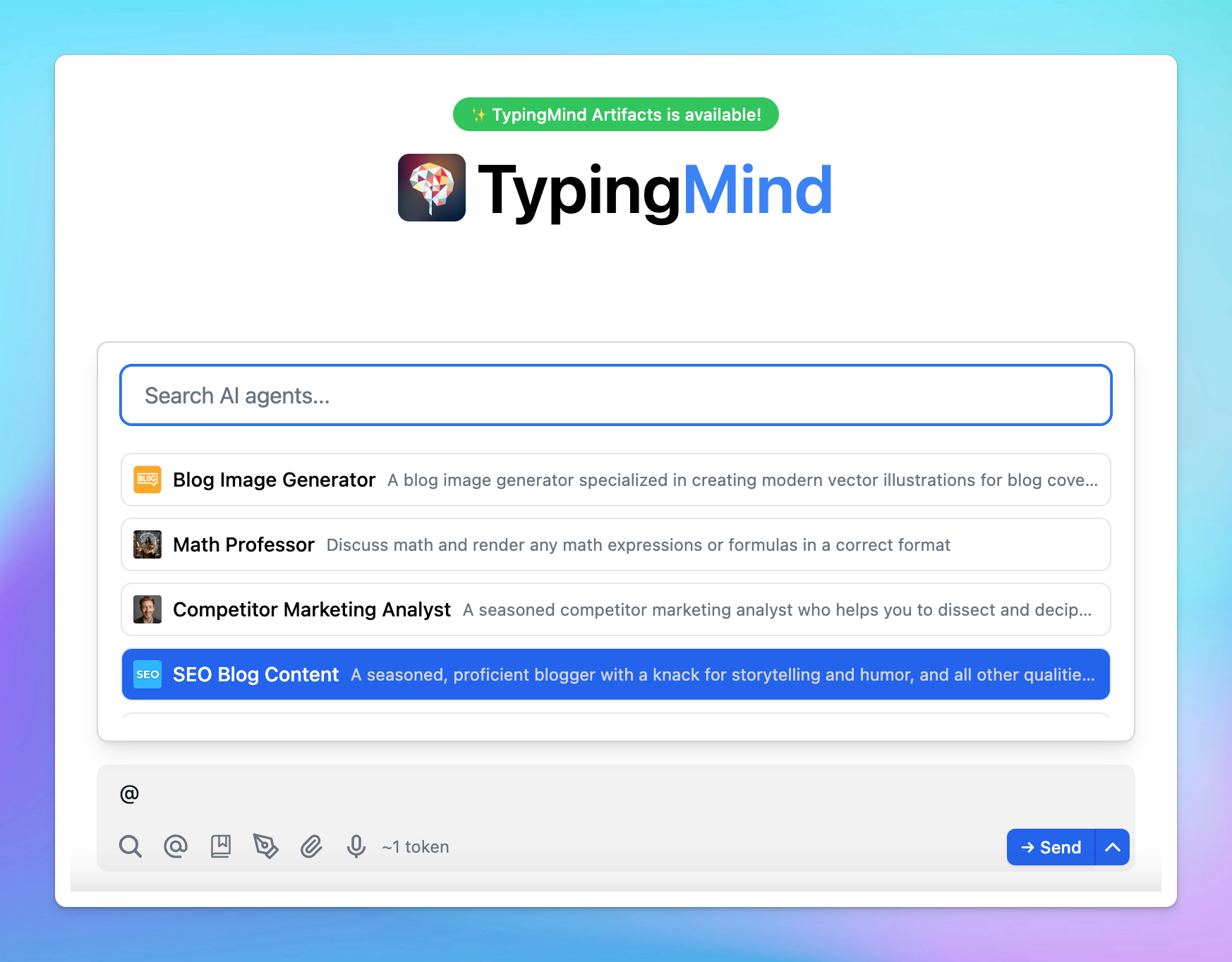Start voice input with microphone icon

coord(356,846)
